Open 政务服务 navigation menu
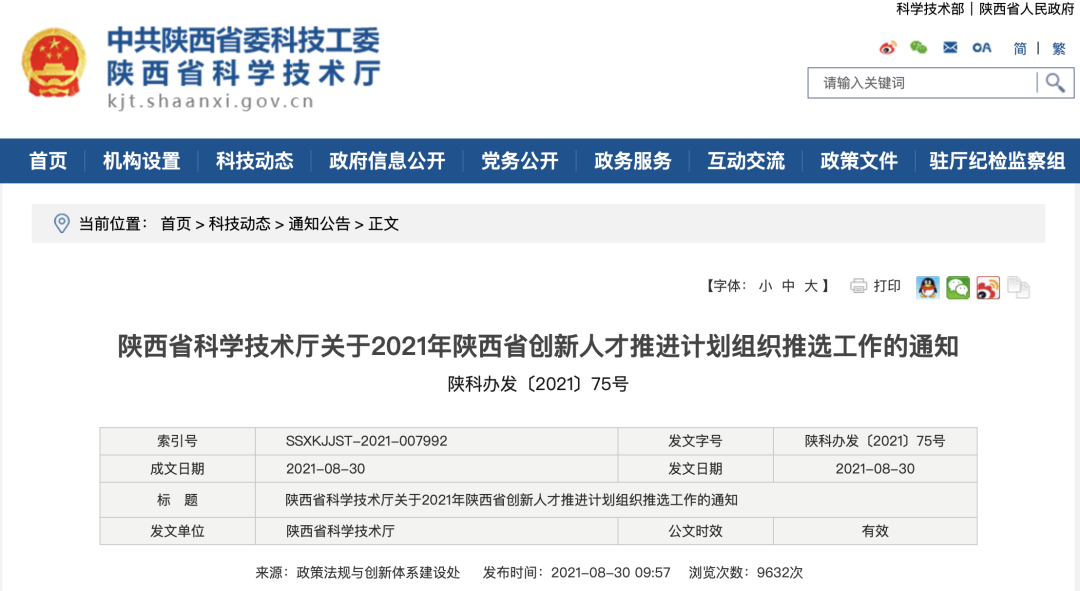The height and width of the screenshot is (591, 1080). pos(632,161)
